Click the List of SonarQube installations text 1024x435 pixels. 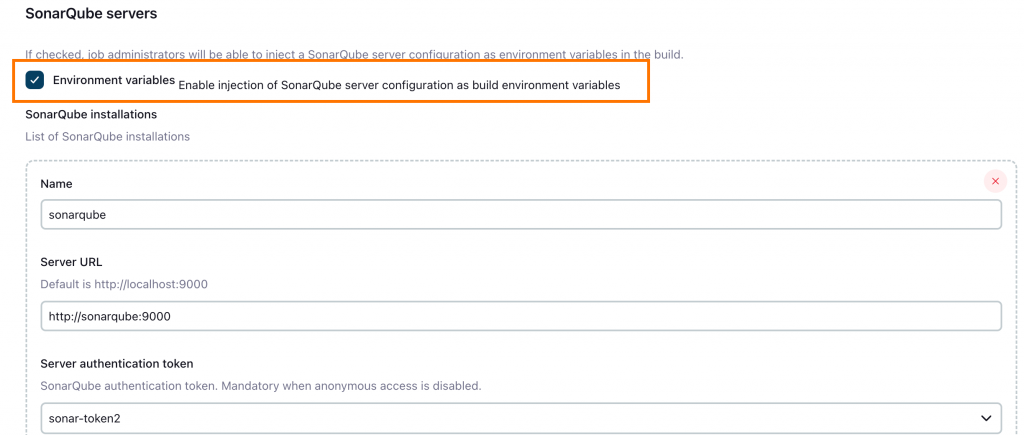[x=107, y=136]
